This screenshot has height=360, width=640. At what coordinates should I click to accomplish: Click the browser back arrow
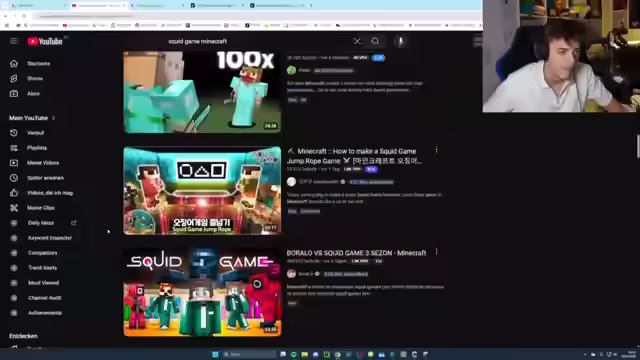6,16
